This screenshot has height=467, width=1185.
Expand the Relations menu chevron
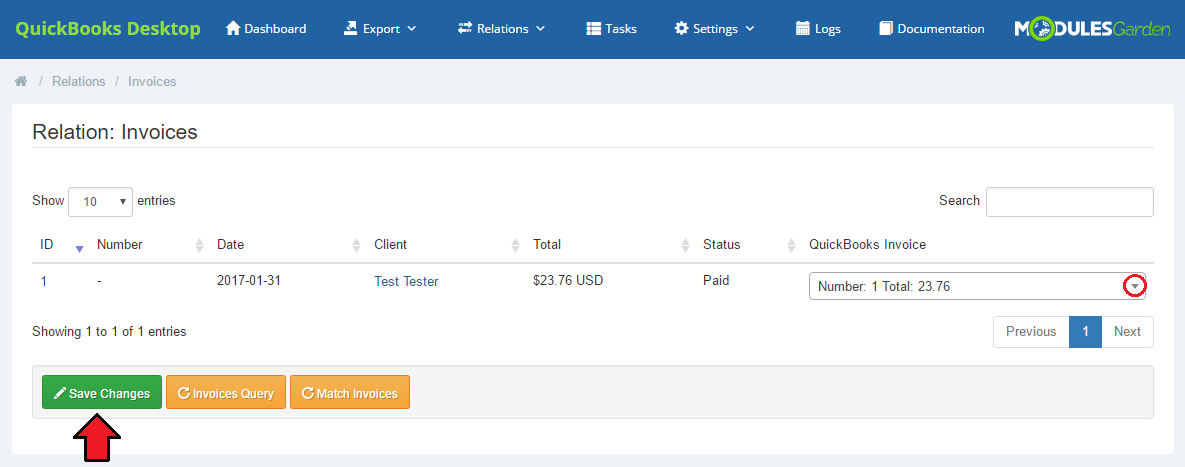click(540, 29)
